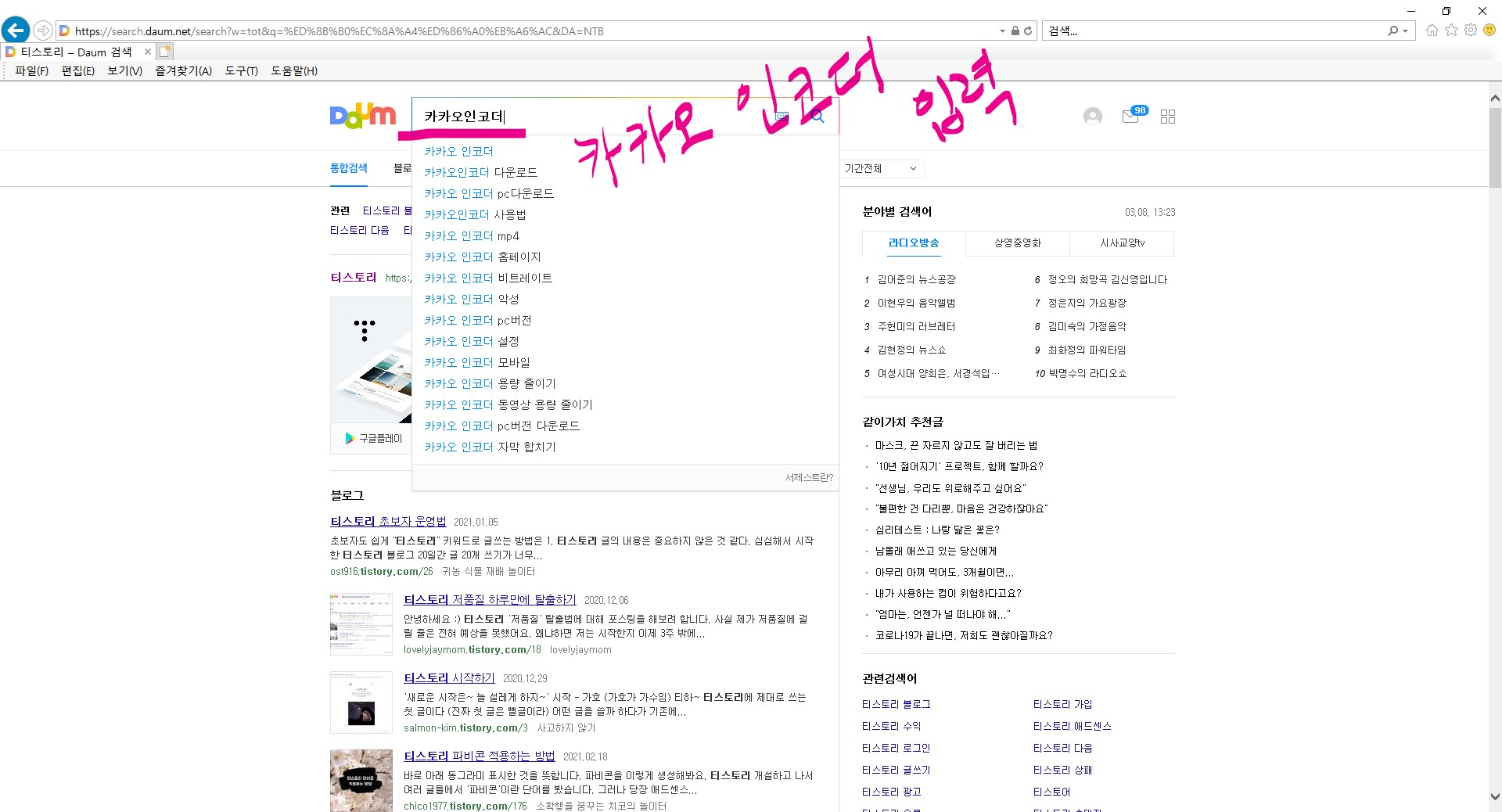Image resolution: width=1502 pixels, height=812 pixels.
Task: Click thumbnail of 파비콘 적용하는 방법 post
Action: 361,780
